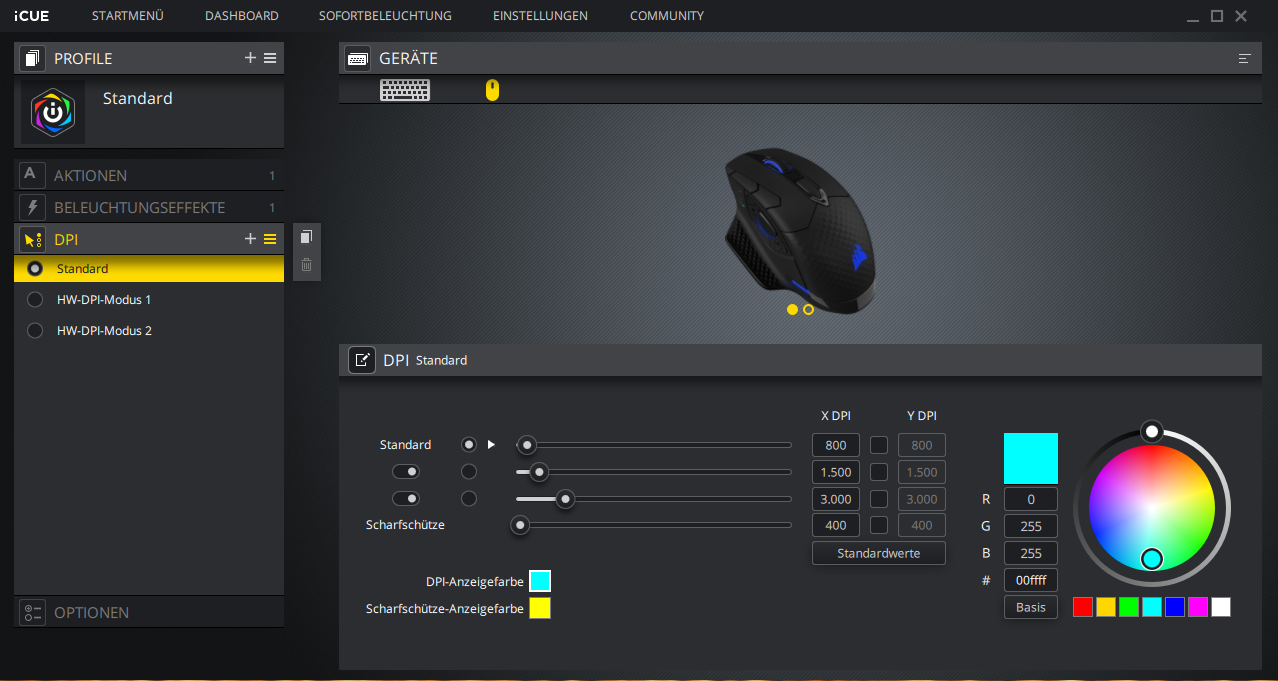Click the DPI Standard edit icon
1278x681 pixels.
point(362,360)
